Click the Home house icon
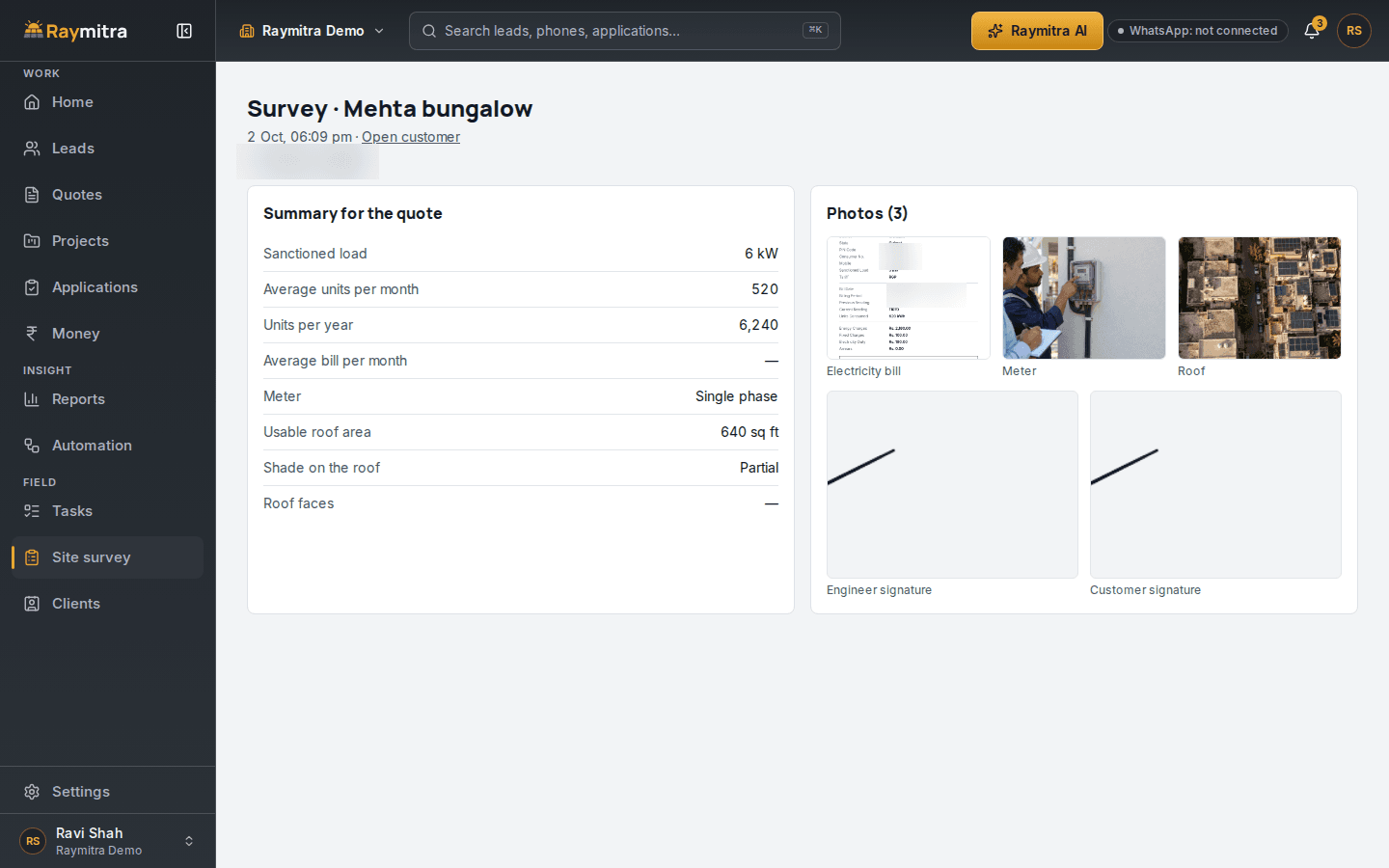Viewport: 1389px width, 868px height. coord(32,102)
